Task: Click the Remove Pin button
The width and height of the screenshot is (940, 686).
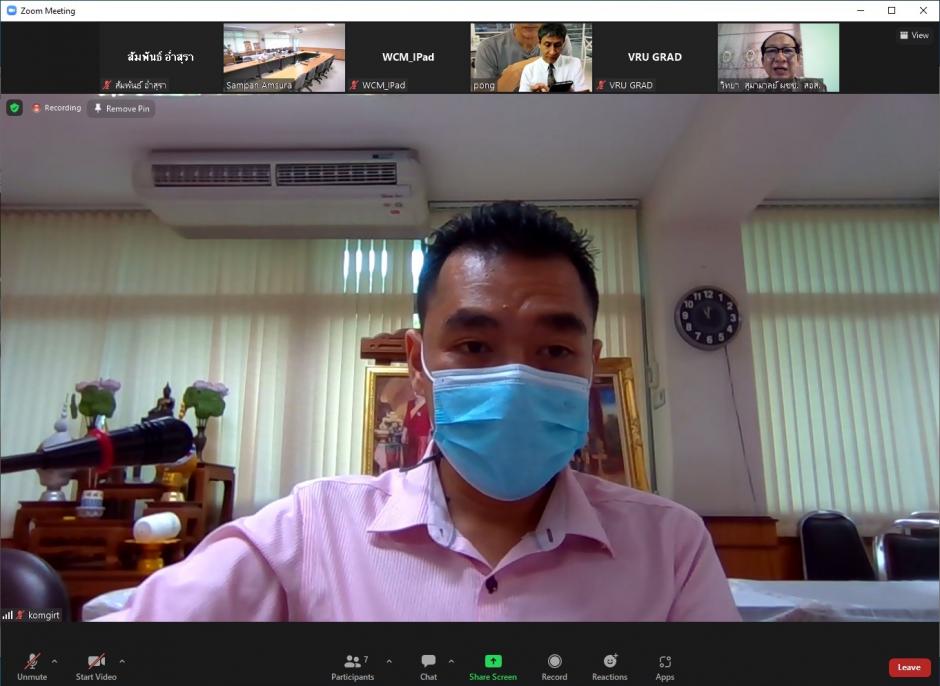Action: point(121,108)
